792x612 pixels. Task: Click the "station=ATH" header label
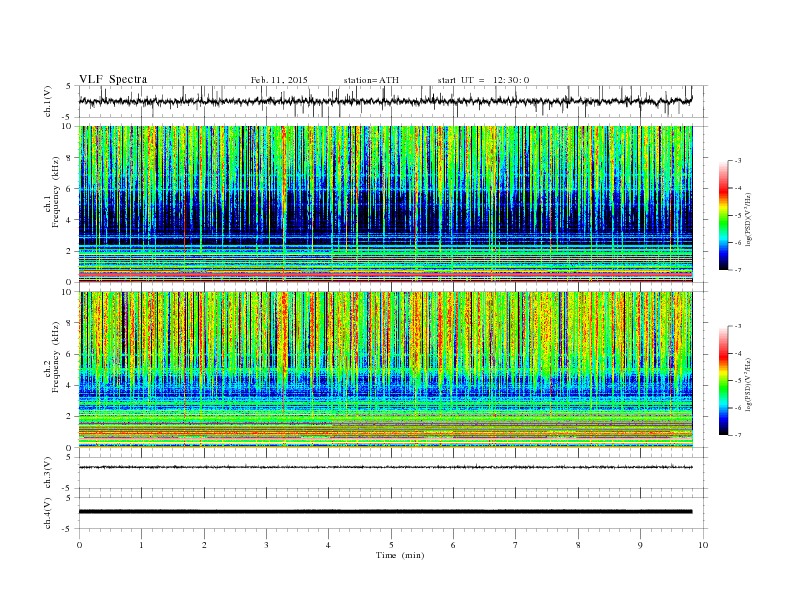coord(371,80)
